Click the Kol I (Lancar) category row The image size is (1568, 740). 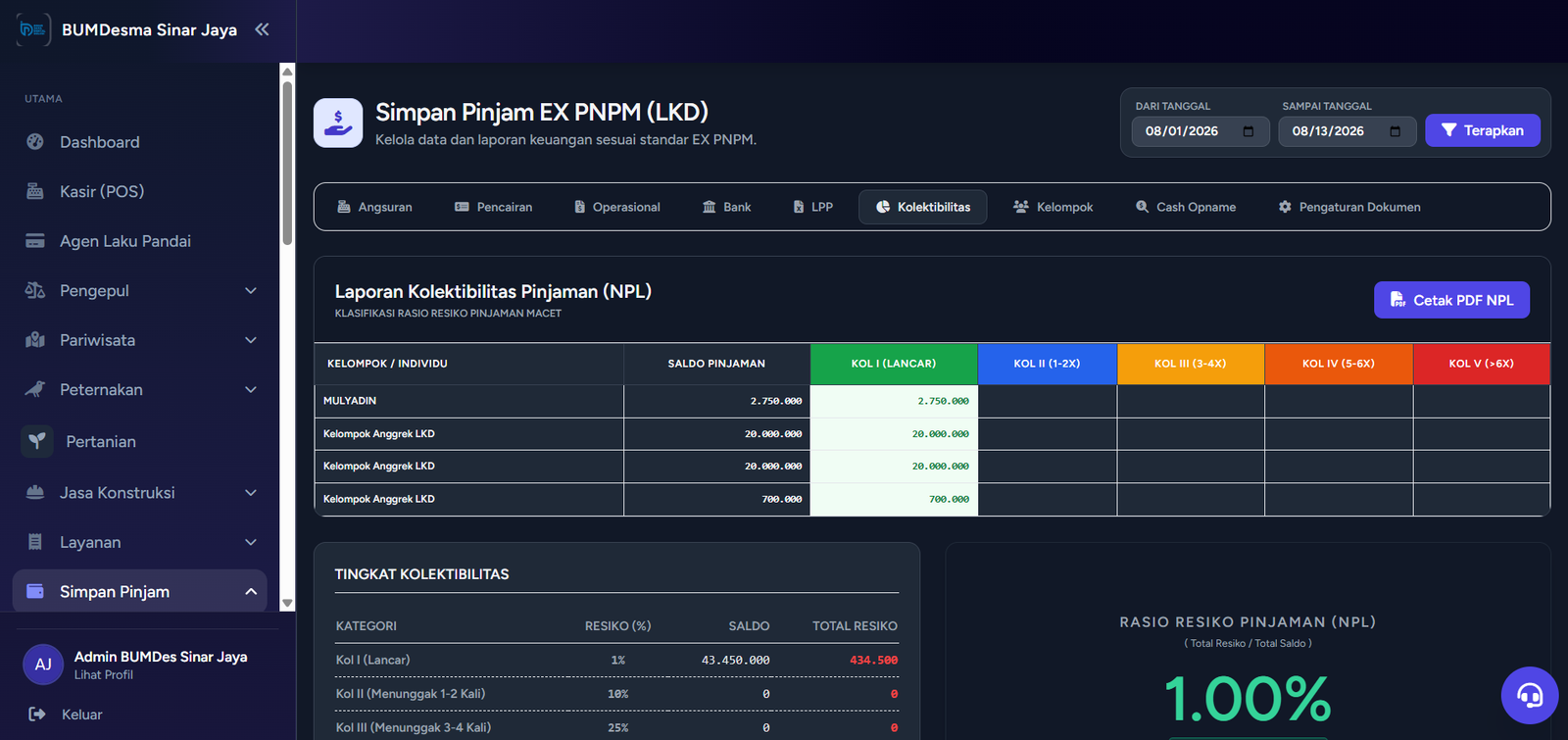616,660
